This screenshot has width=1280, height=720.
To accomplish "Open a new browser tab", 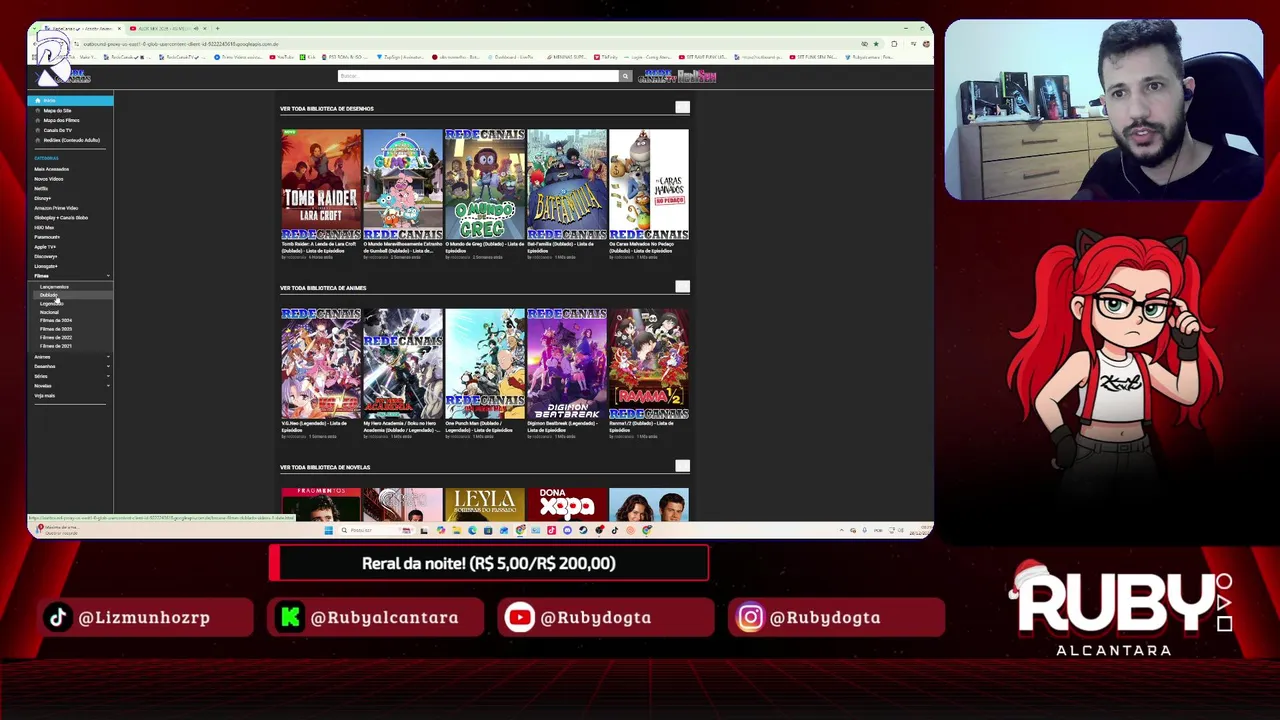I will point(218,28).
